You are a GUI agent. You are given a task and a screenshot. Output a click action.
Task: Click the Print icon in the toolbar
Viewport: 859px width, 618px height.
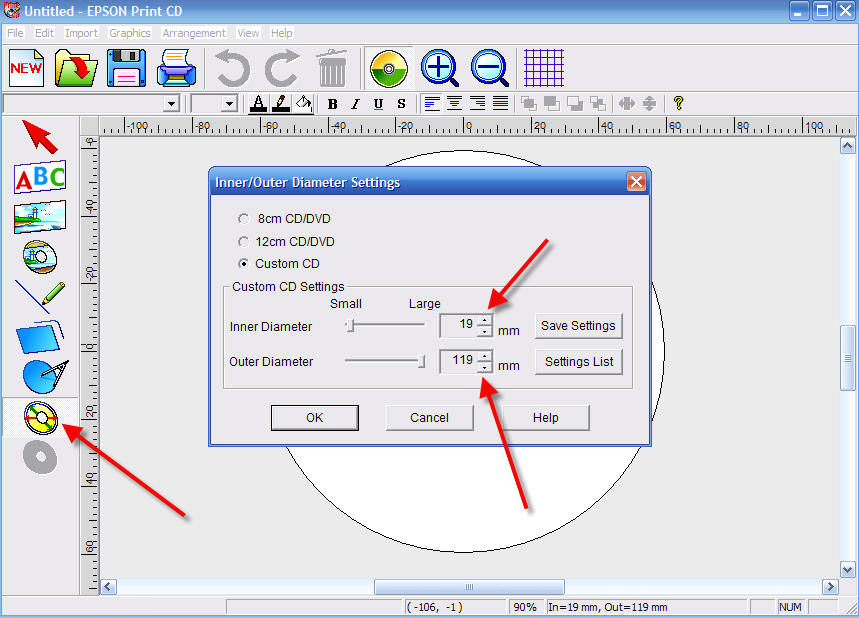pos(176,68)
